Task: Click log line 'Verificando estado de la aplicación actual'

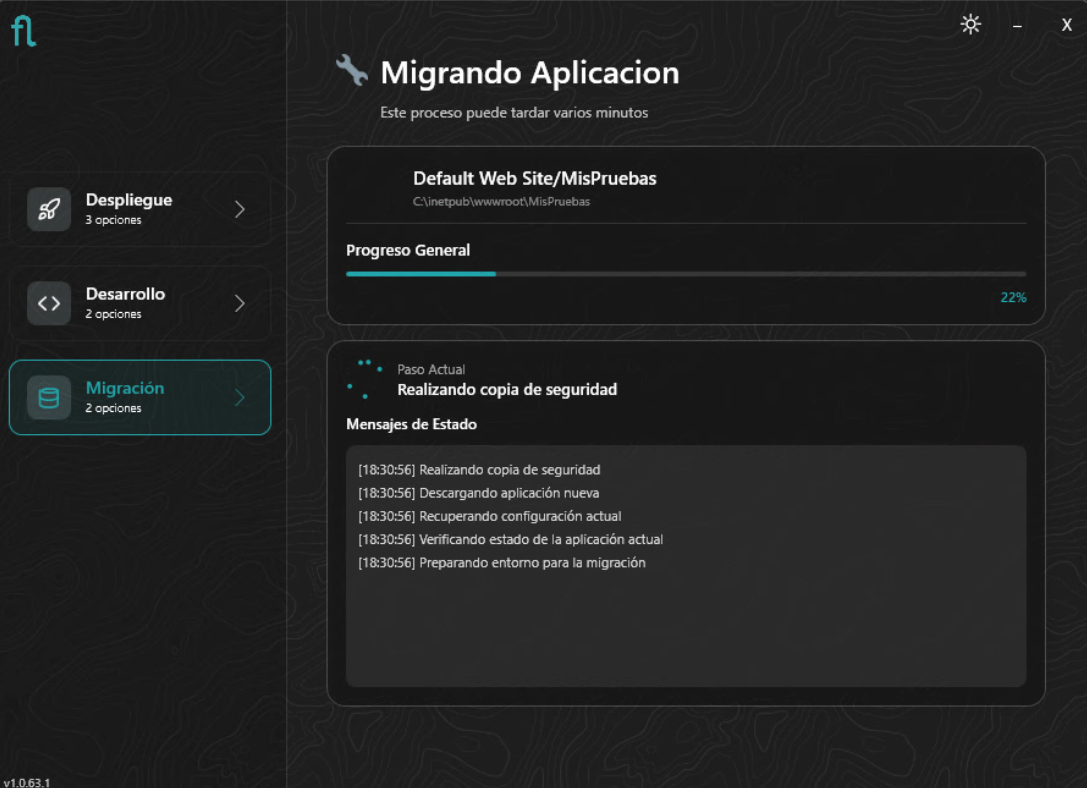Action: pos(510,539)
